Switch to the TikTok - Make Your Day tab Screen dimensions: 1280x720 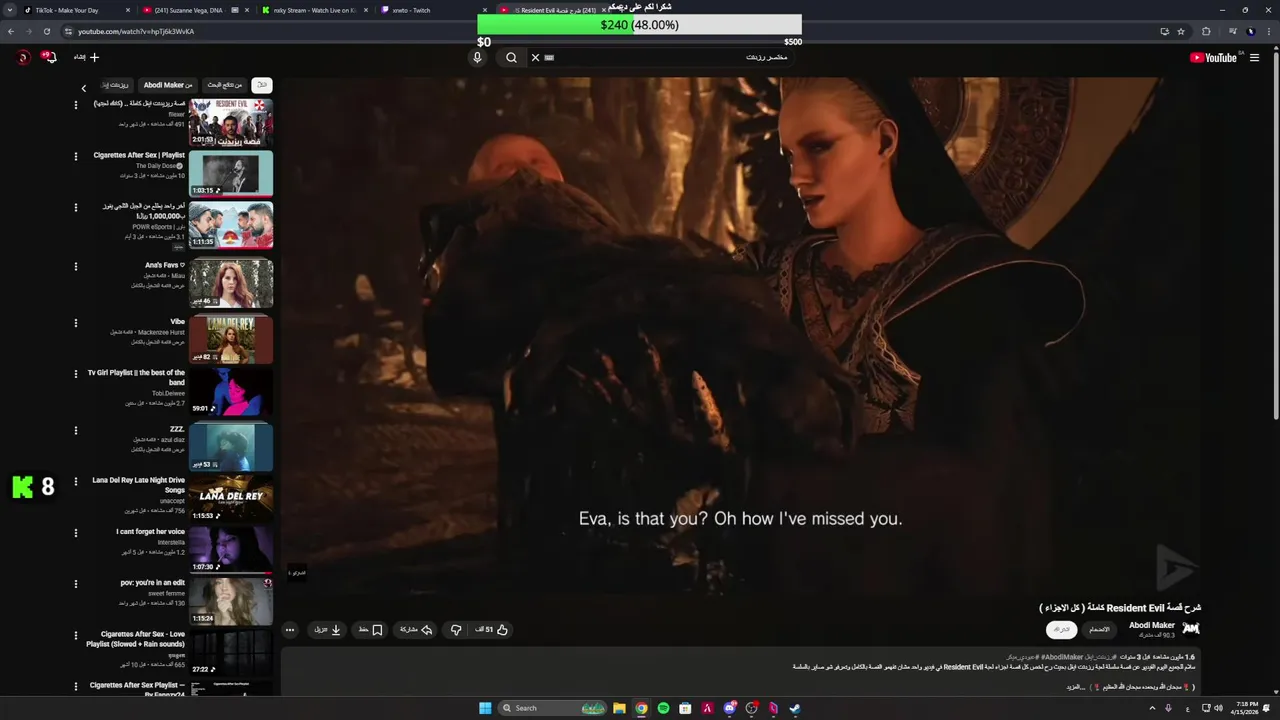[73, 10]
